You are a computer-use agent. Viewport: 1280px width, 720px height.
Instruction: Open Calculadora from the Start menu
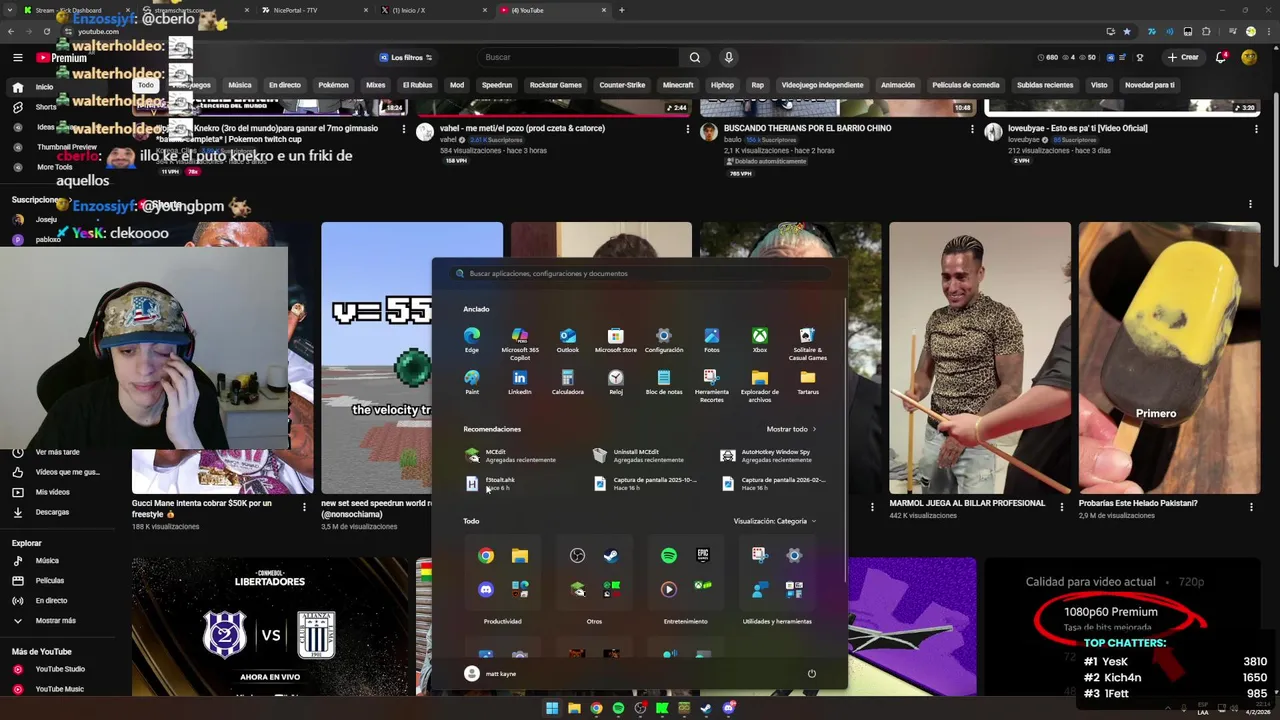(x=568, y=382)
